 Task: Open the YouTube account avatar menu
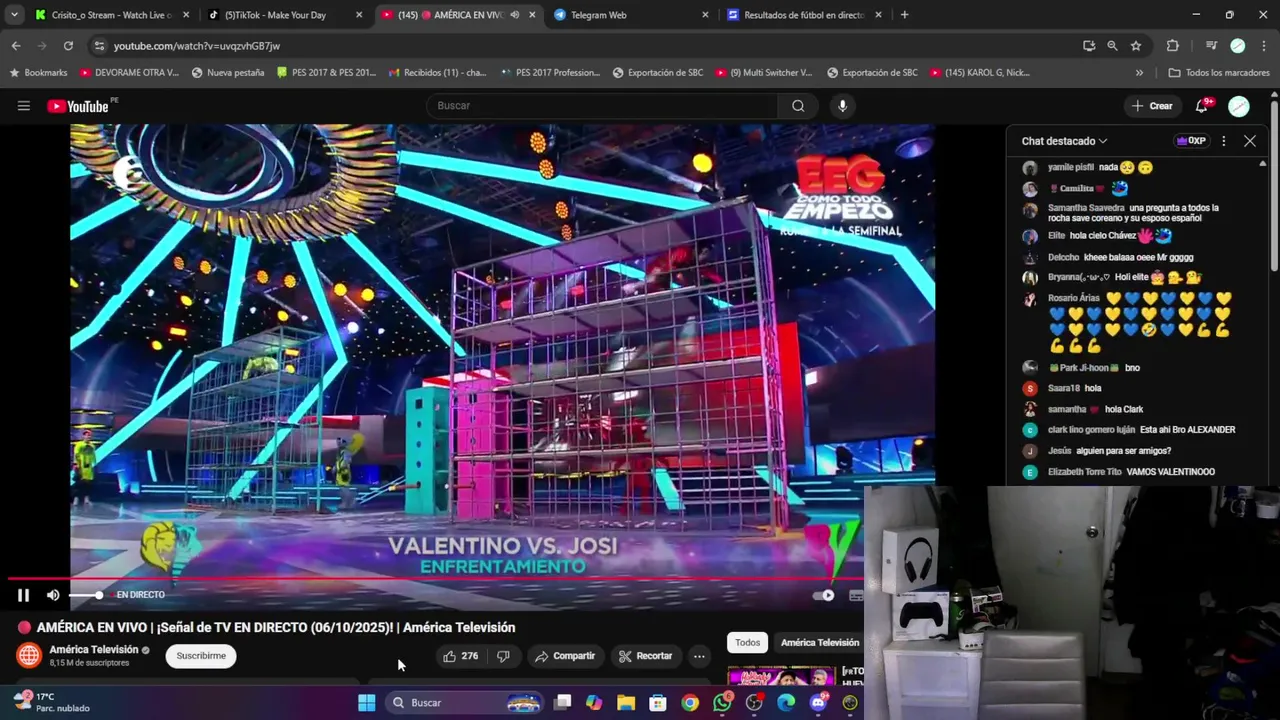click(x=1239, y=106)
